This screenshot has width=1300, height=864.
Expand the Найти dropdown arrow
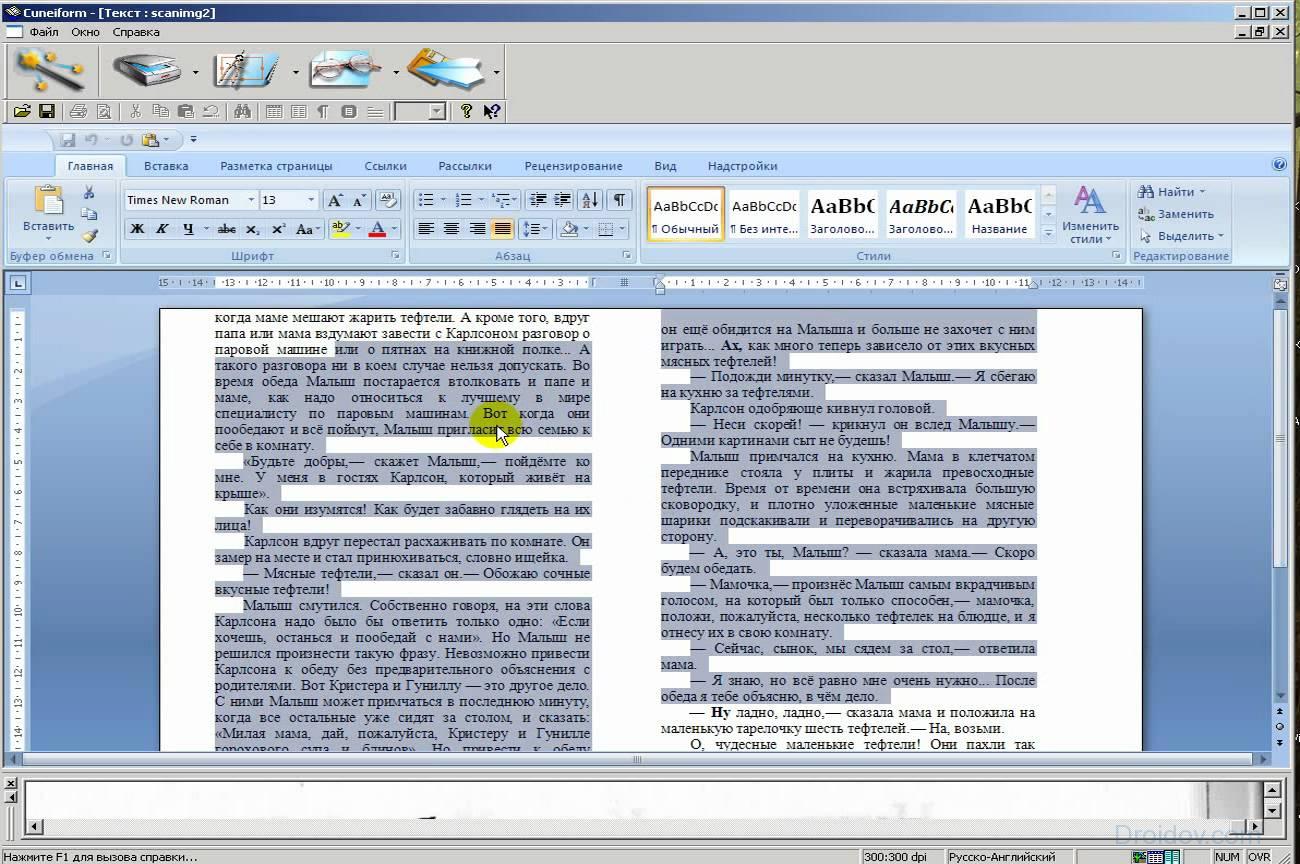pos(1202,192)
